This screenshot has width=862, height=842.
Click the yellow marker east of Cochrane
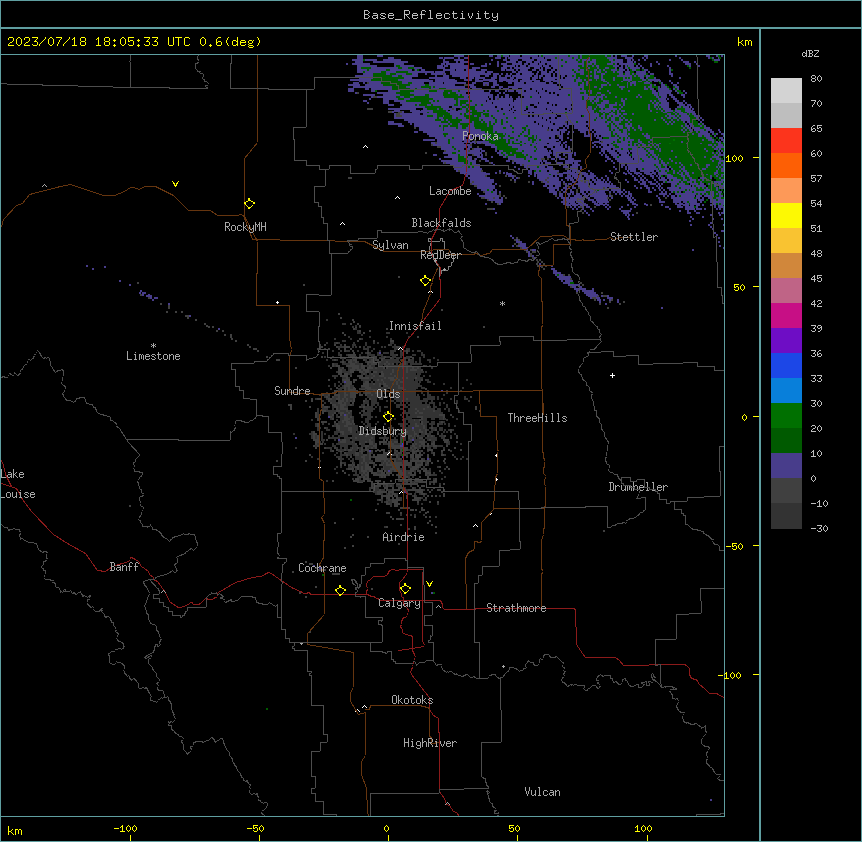(340, 590)
